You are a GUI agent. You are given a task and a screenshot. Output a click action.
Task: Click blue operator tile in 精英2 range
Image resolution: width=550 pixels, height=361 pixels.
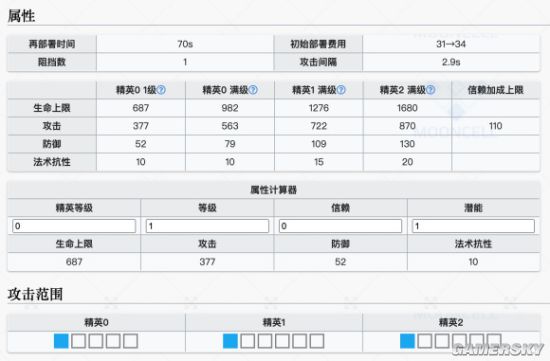click(407, 341)
